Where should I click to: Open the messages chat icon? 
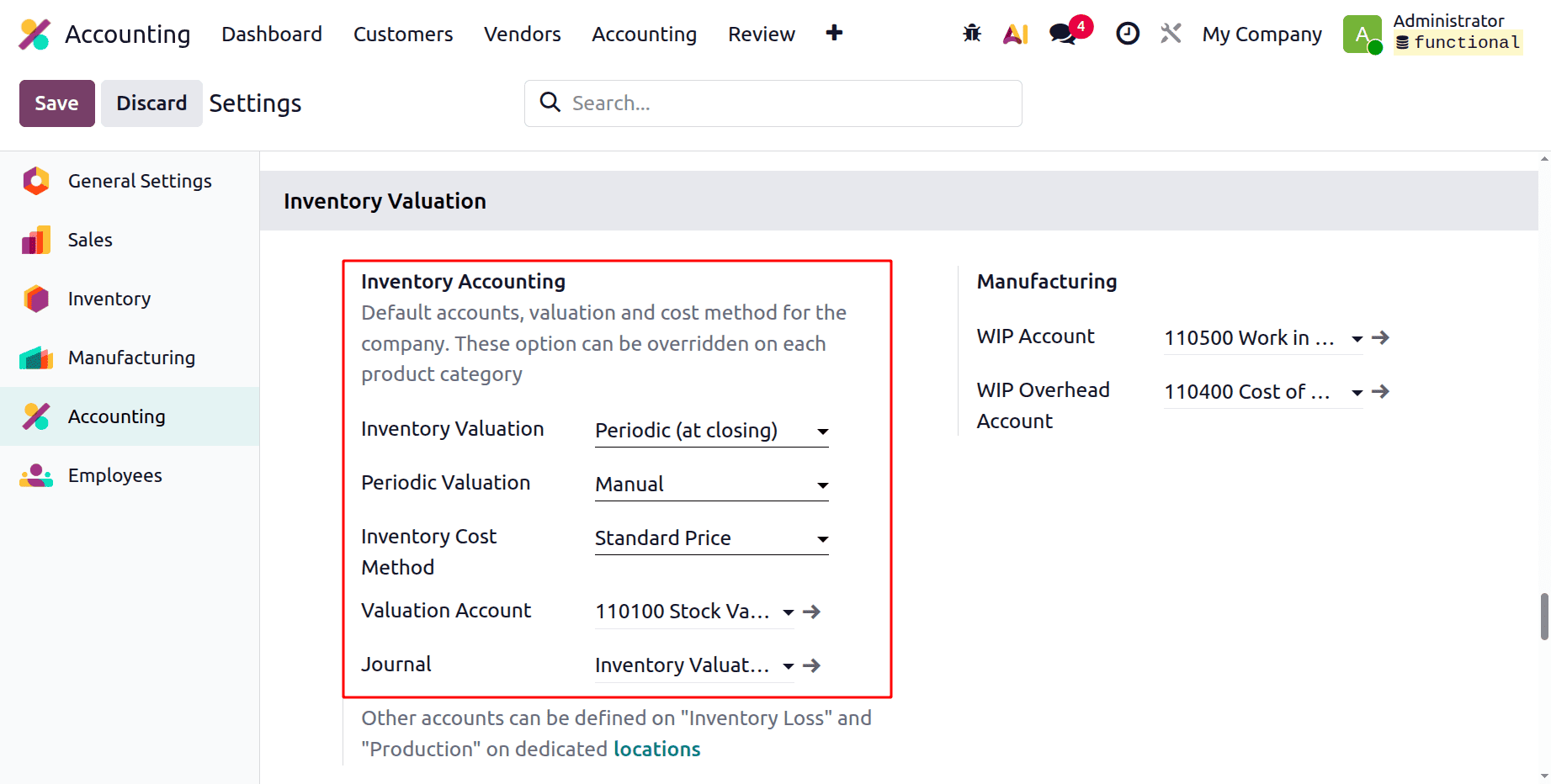click(x=1063, y=34)
